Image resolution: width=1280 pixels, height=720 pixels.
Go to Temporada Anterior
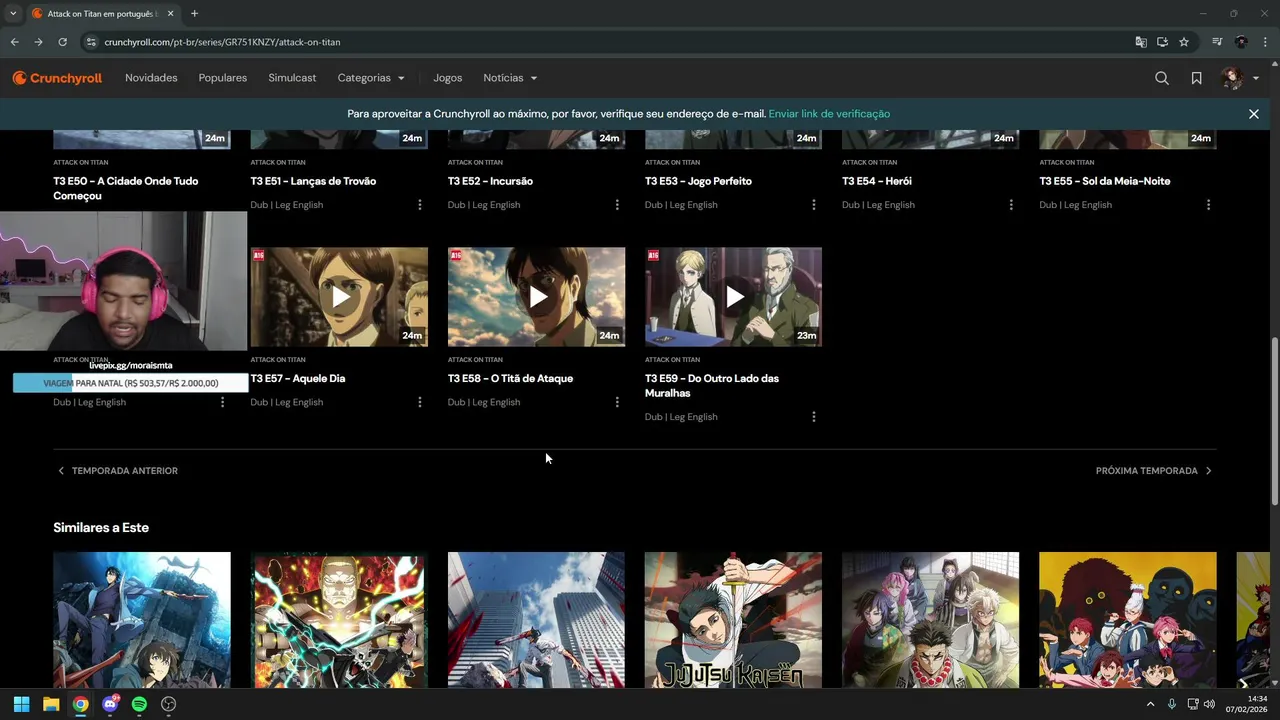(117, 471)
